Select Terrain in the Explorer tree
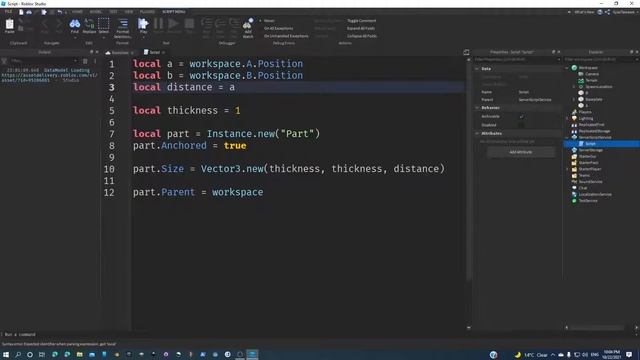 pos(588,80)
